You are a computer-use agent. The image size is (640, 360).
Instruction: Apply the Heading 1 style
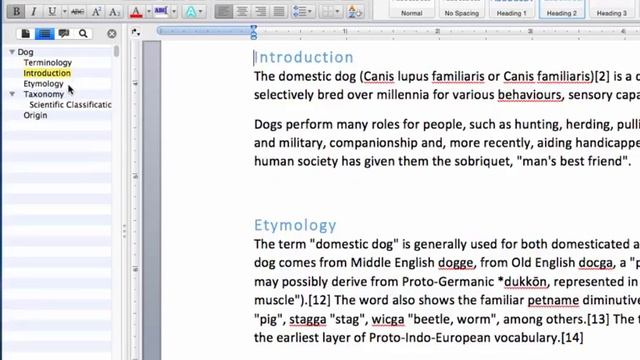(x=511, y=9)
